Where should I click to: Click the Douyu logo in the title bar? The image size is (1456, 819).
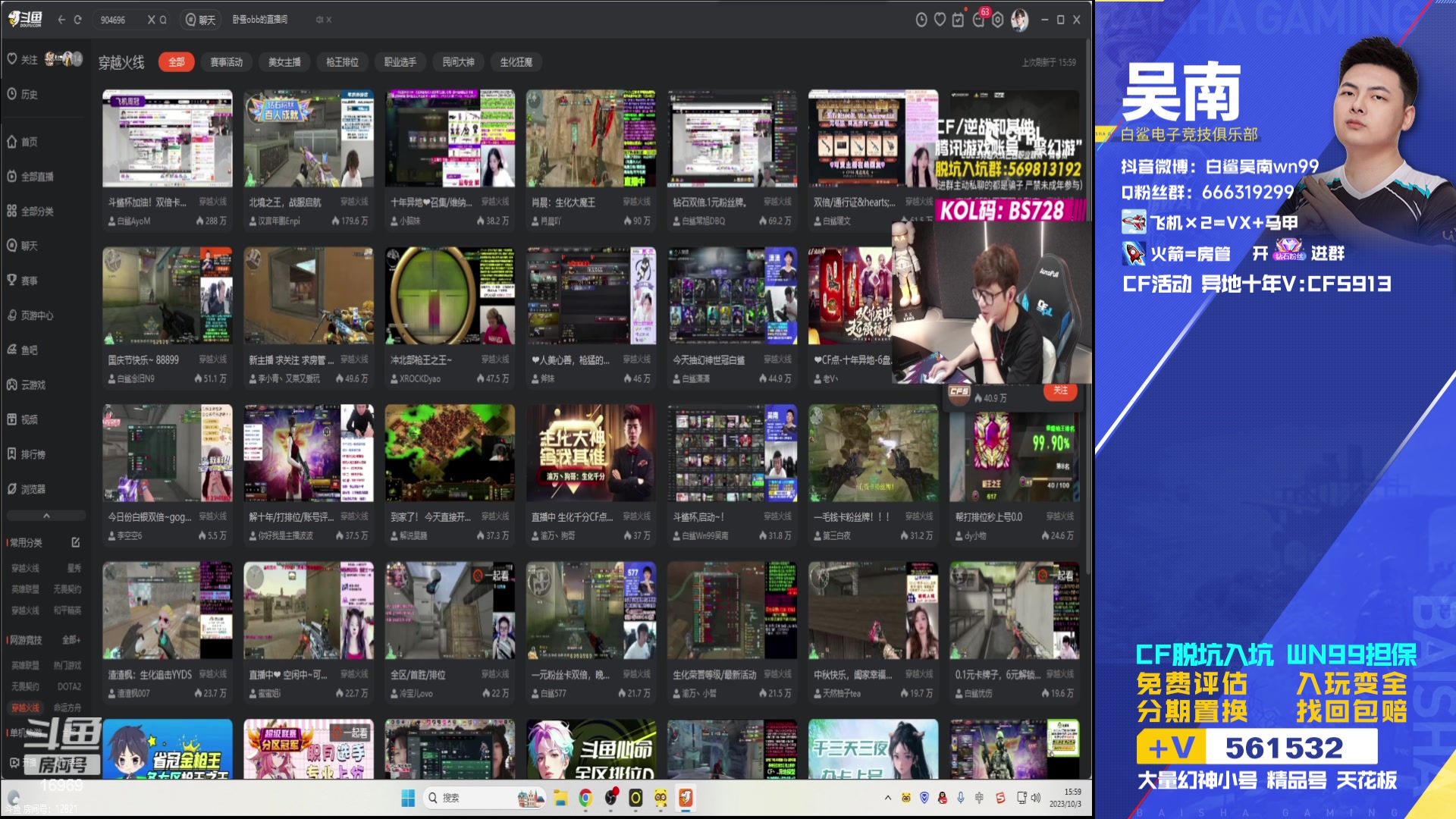click(x=25, y=19)
